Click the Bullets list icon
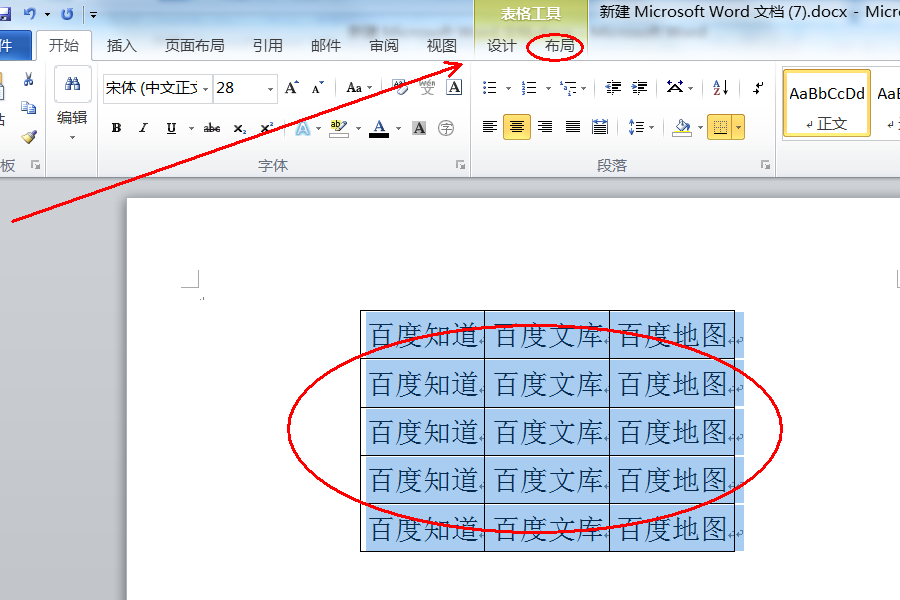Image resolution: width=900 pixels, height=600 pixels. coord(490,87)
